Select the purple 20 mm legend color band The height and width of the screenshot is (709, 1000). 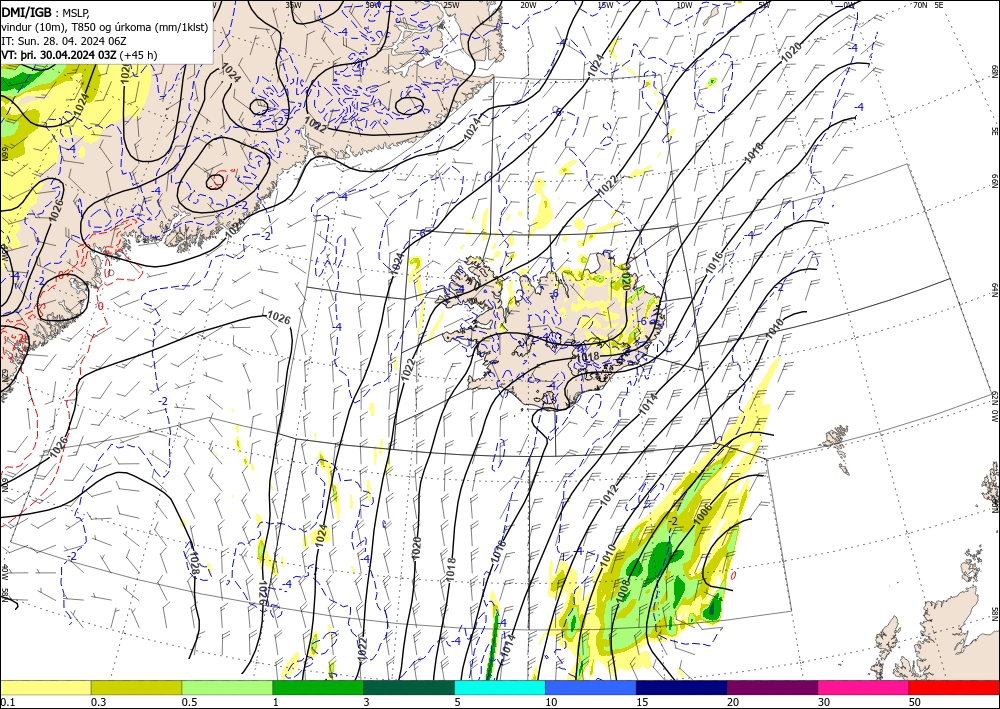pyautogui.click(x=772, y=687)
